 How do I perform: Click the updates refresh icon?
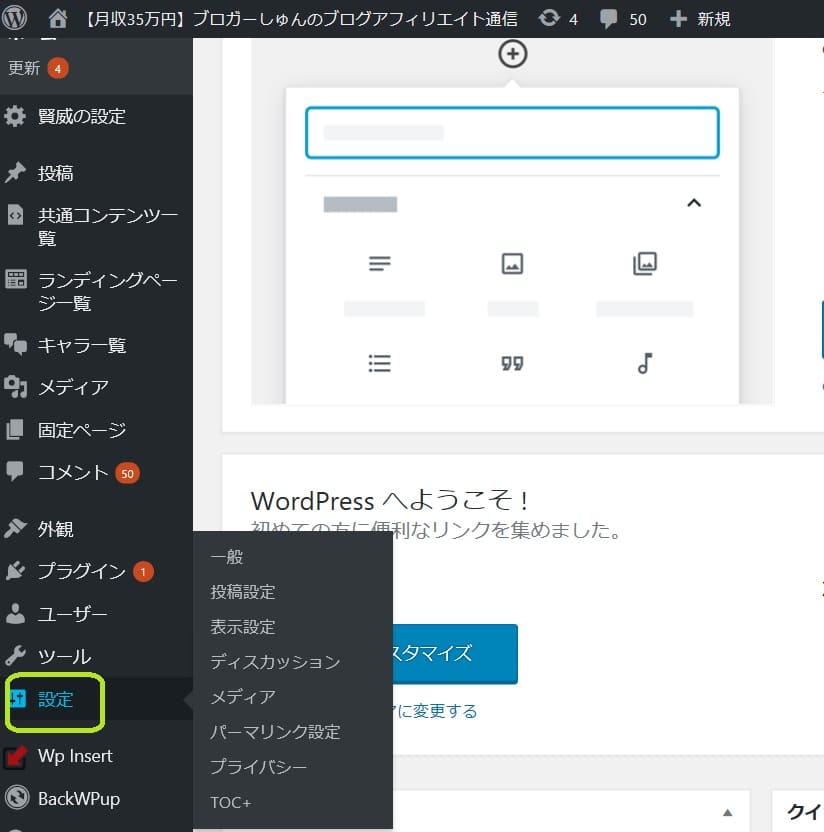click(549, 19)
